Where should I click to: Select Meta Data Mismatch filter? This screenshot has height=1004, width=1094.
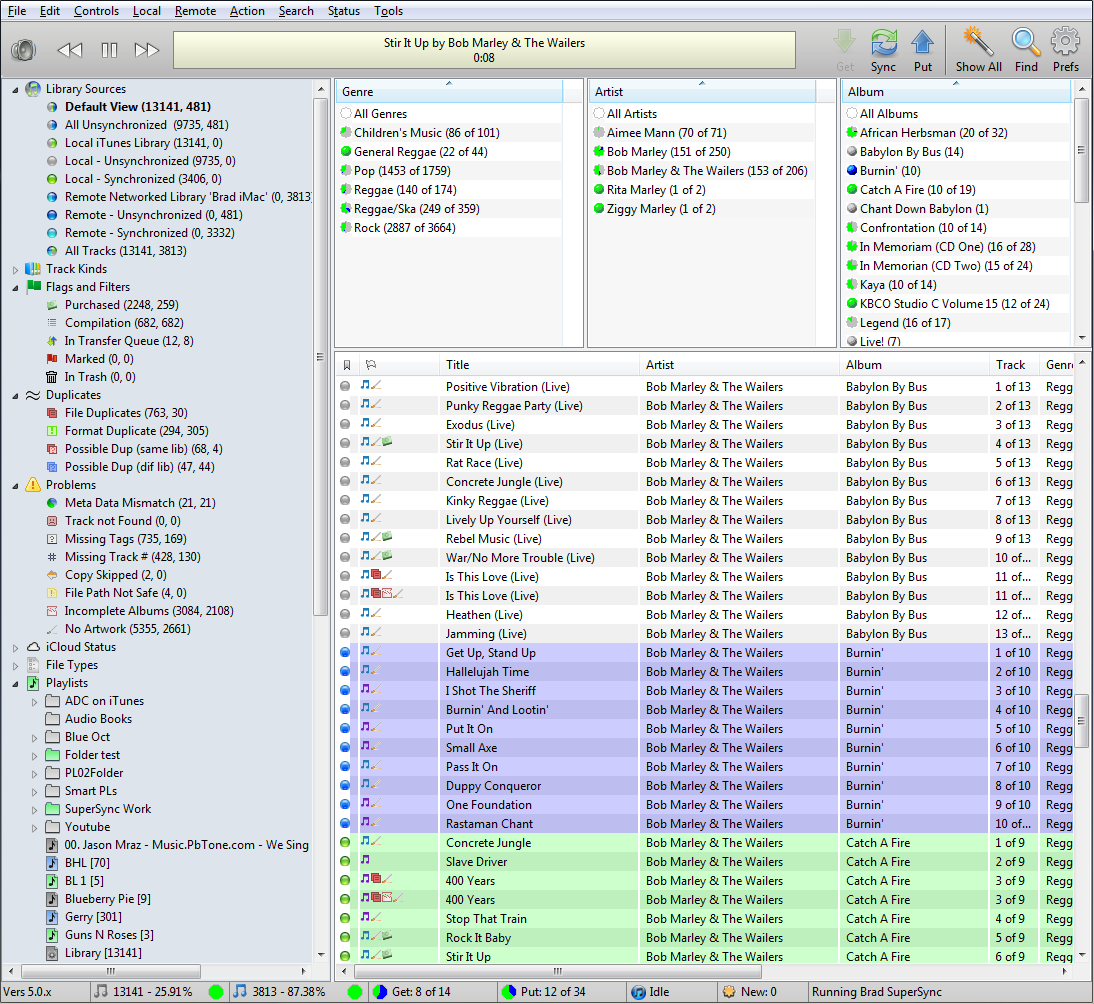[139, 503]
